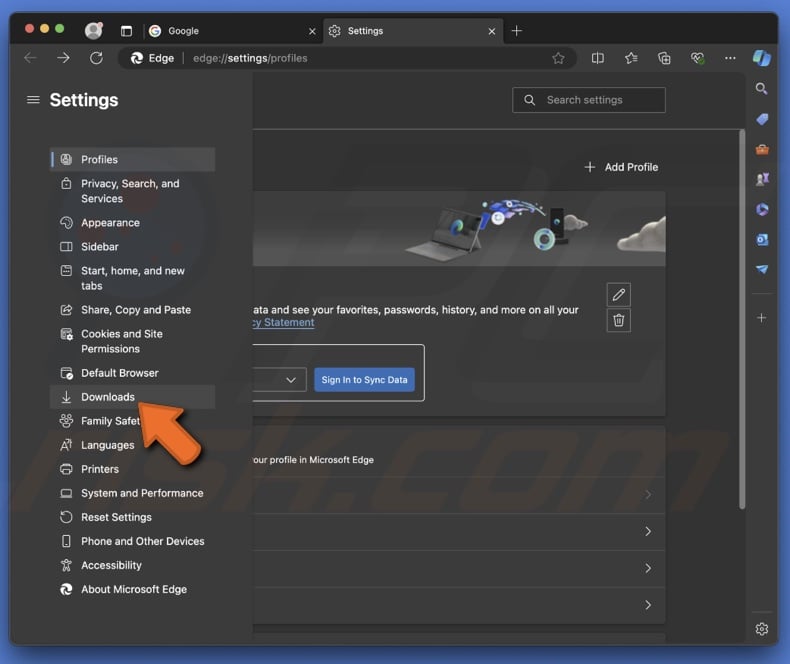The image size is (790, 664).
Task: Click Sign In to Sync Data button
Action: (364, 380)
